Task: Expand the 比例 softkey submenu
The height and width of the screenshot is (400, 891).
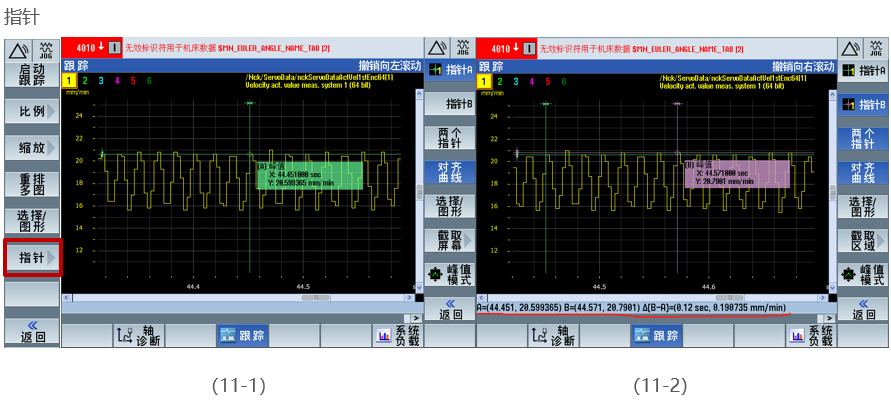Action: pos(32,111)
